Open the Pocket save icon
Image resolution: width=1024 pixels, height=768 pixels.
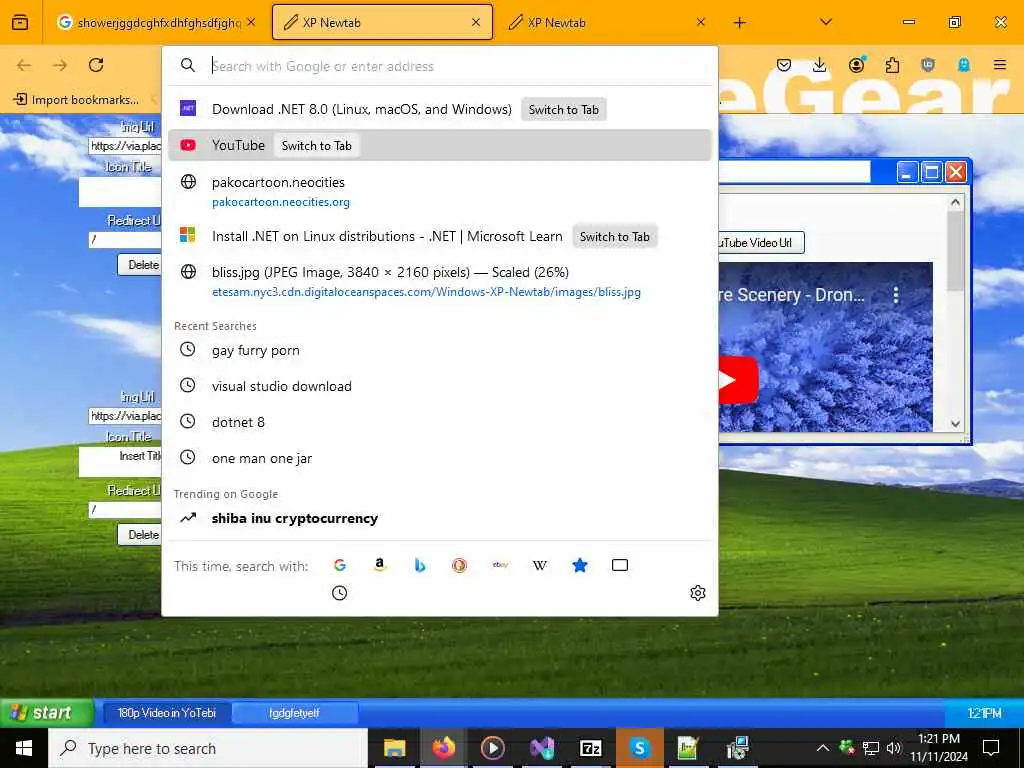(x=784, y=65)
